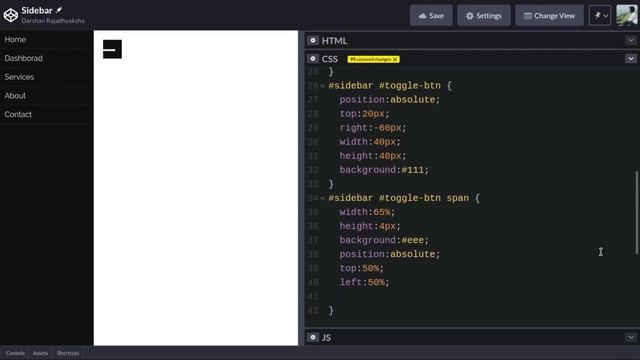The image size is (640, 360).
Task: Click the HTML panel title
Action: pyautogui.click(x=334, y=41)
